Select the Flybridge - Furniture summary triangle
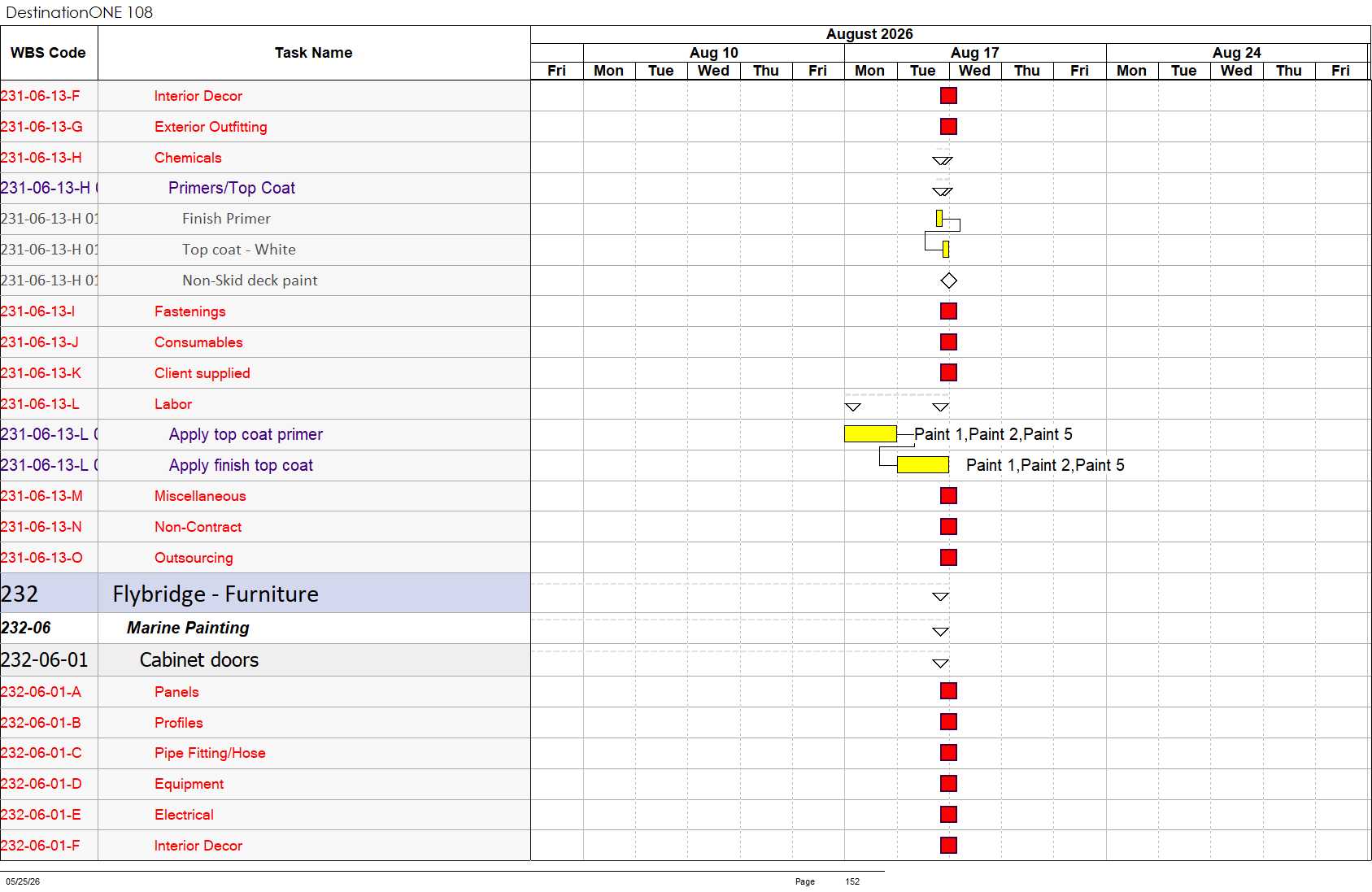The width and height of the screenshot is (1372, 892). tap(941, 597)
